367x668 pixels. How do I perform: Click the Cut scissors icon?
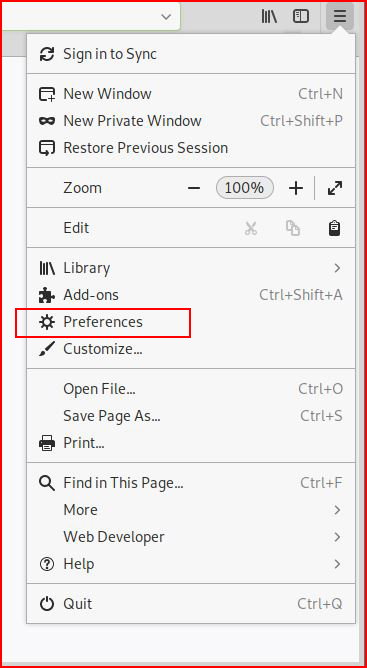pos(251,228)
